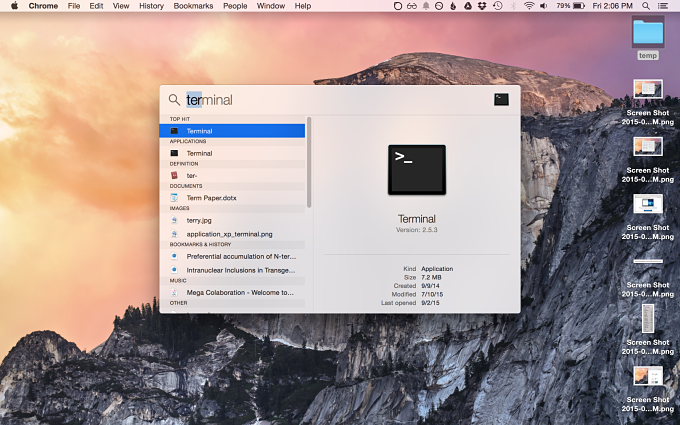Click the volume icon in menu bar
Viewport: 680px width, 425px height.
543,6
